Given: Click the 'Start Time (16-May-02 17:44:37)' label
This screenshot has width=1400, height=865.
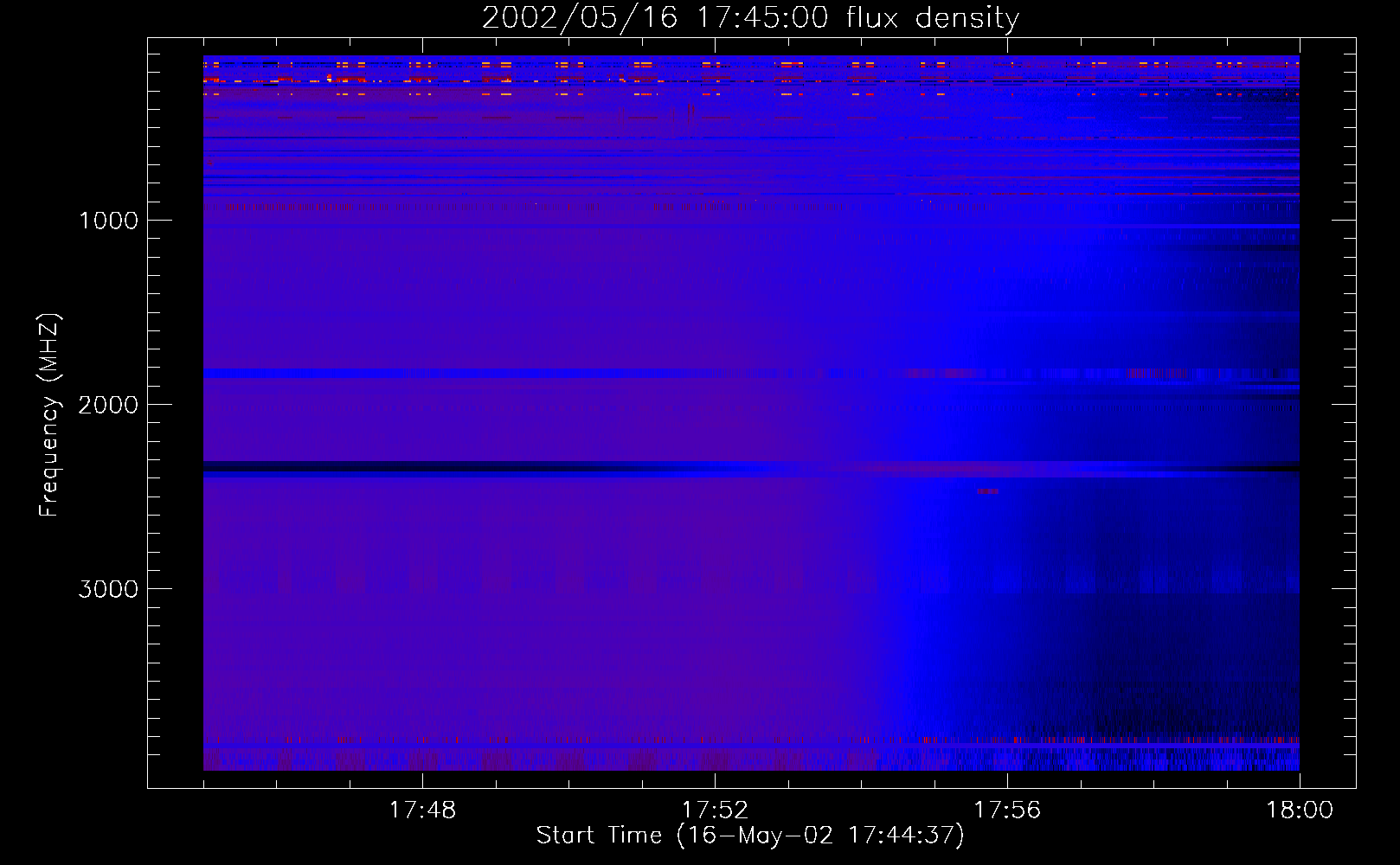Looking at the screenshot, I should 750,836.
